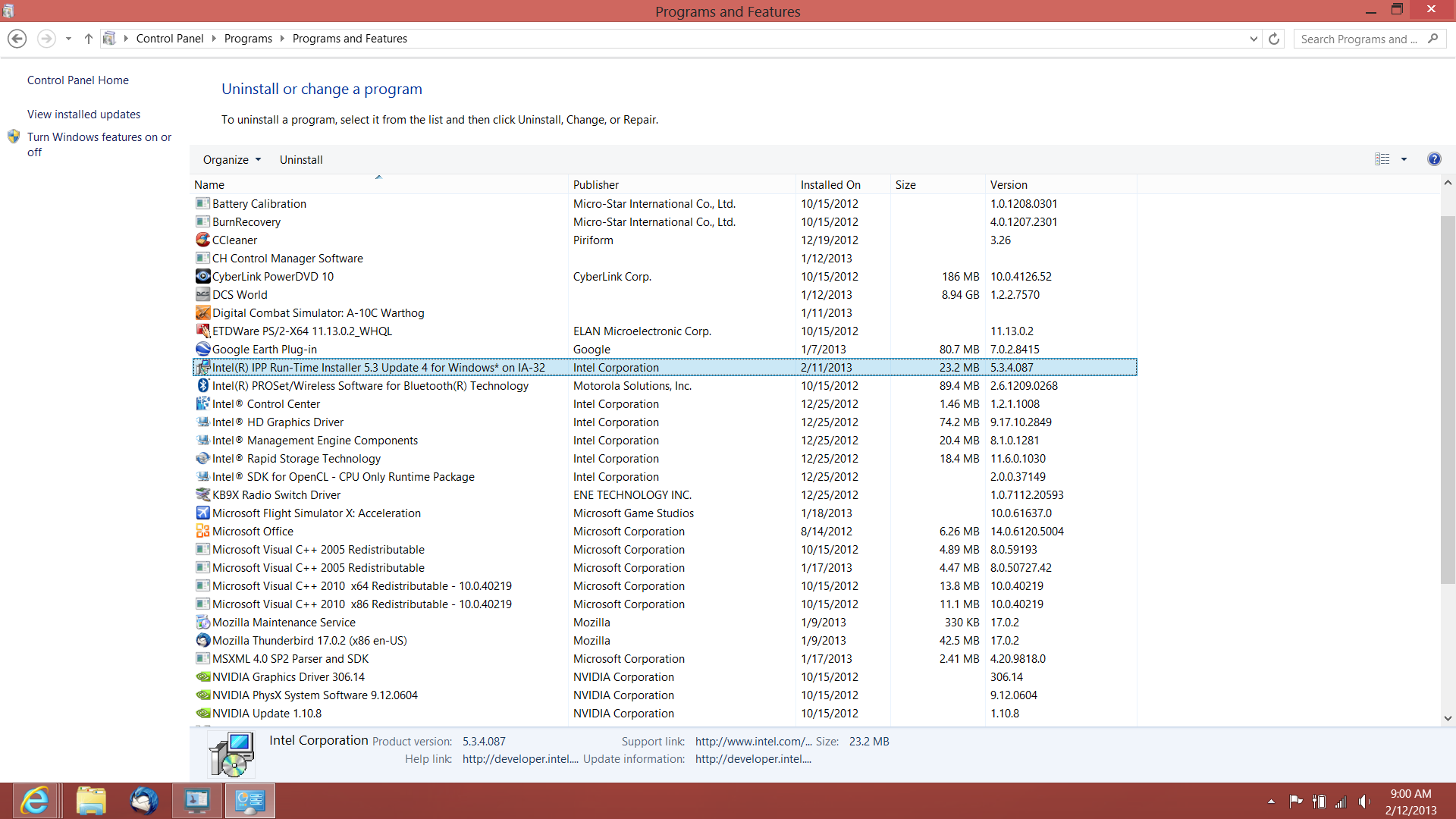Go up one level with Up arrow
This screenshot has width=1456, height=819.
click(88, 39)
